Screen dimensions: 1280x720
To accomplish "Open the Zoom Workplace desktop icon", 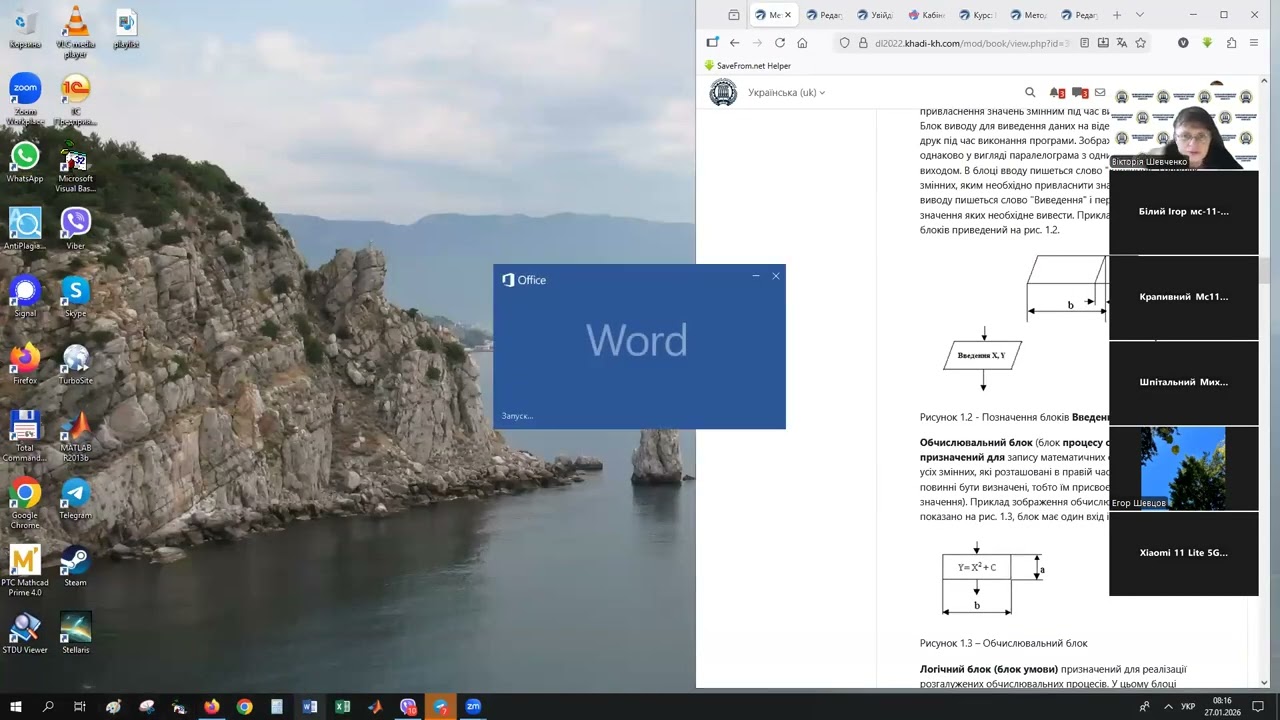I will coord(25,99).
